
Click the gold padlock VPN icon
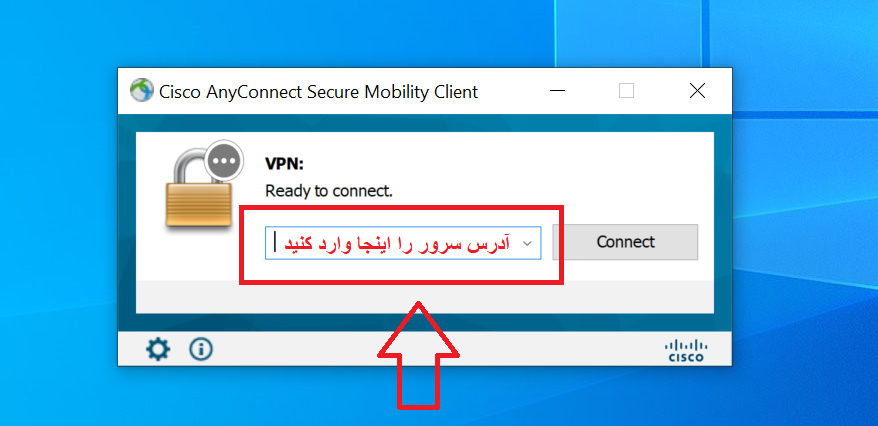tap(199, 190)
